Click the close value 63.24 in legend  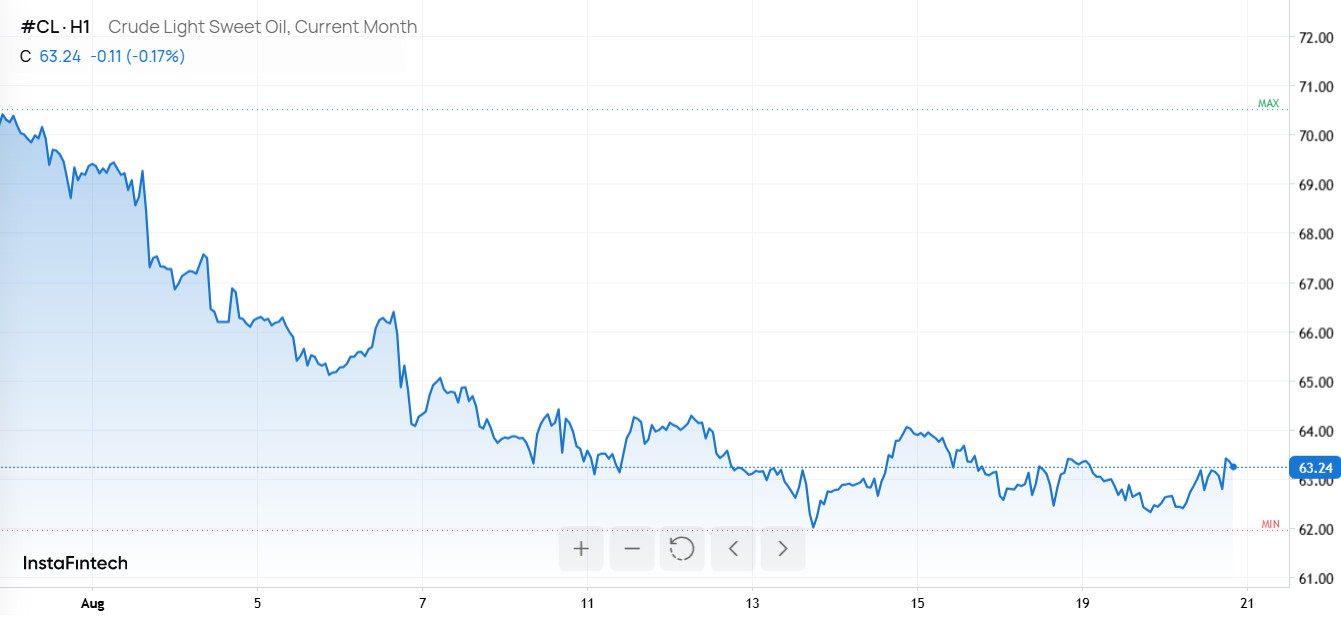59,56
